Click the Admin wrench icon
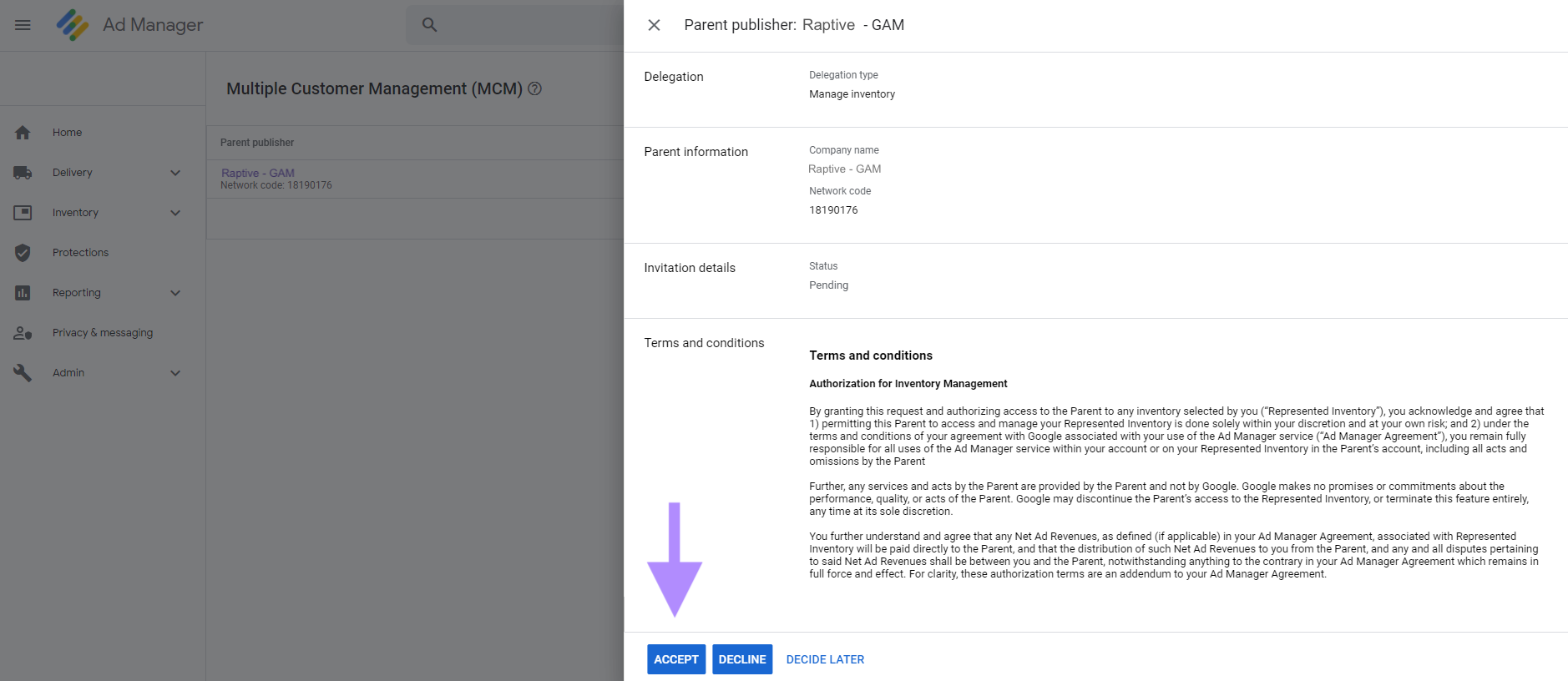Screen dimensions: 1568x681 pos(23,373)
